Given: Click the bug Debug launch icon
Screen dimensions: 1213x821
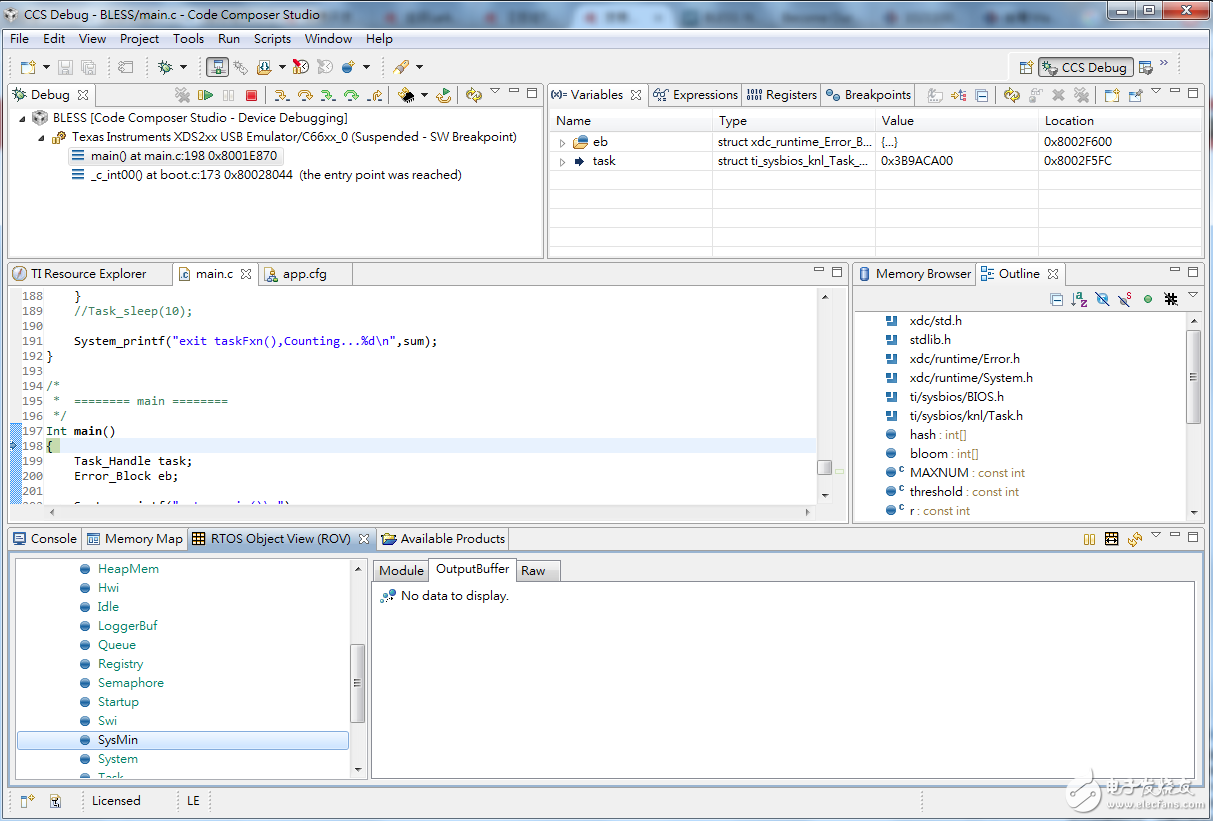Looking at the screenshot, I should coord(166,67).
